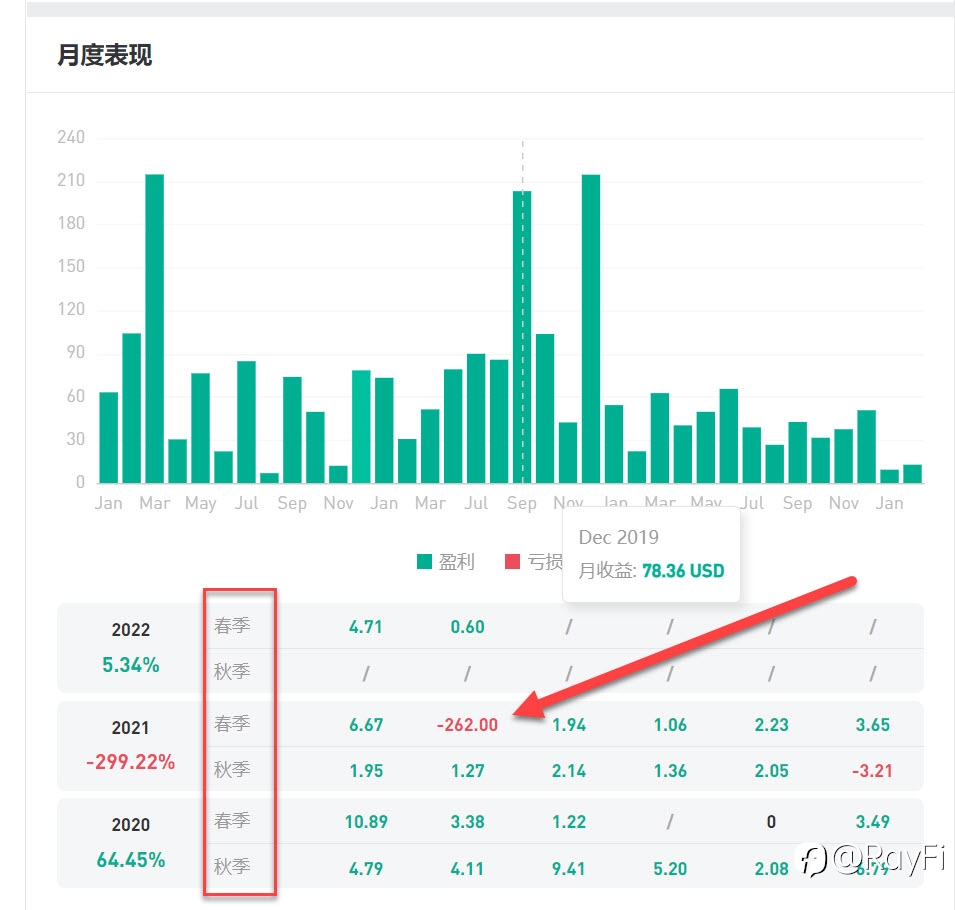Click the 9.41 cell in 2020 autumn
955x910 pixels.
[569, 869]
